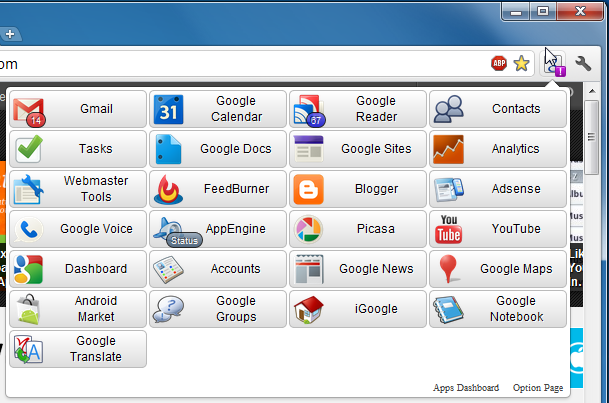The height and width of the screenshot is (403, 609).
Task: Open iGoogle shortcut
Action: pyautogui.click(x=358, y=309)
